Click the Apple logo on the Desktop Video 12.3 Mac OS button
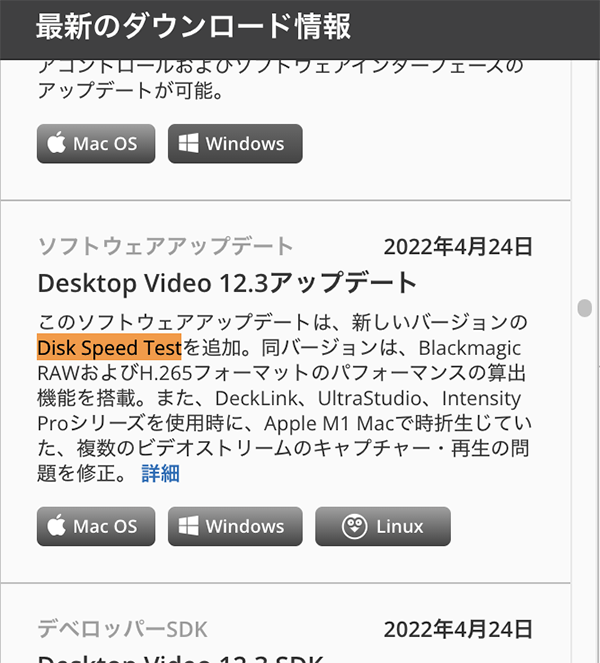600x663 pixels. [x=56, y=526]
